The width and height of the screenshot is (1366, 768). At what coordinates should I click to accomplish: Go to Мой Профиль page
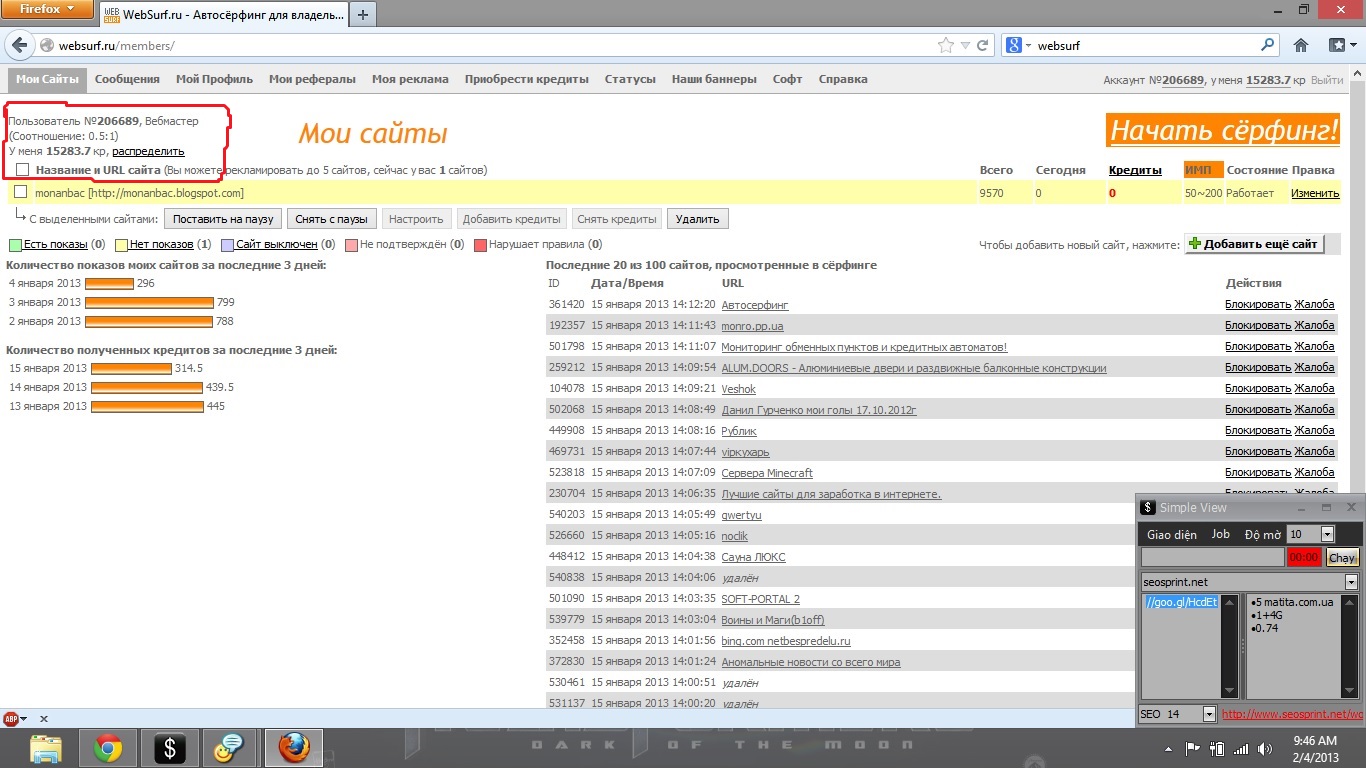pyautogui.click(x=214, y=80)
